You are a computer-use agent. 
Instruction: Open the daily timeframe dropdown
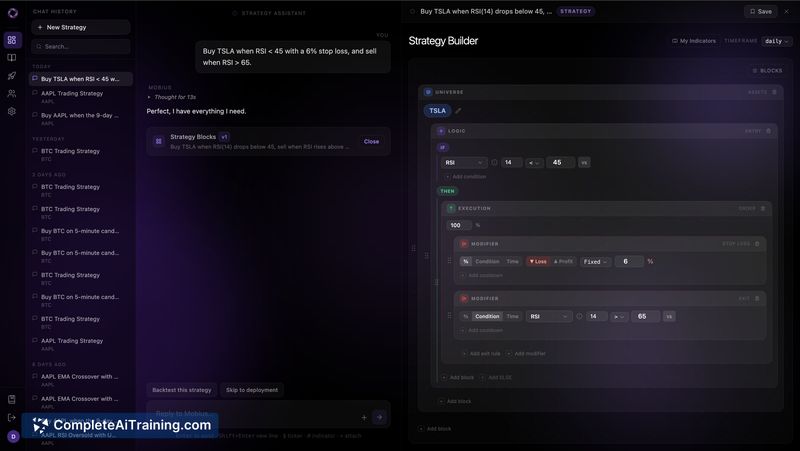tap(777, 41)
